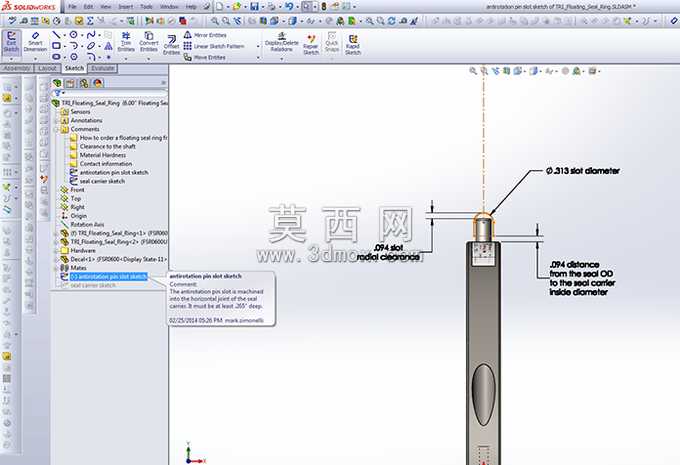Click Linear Sketch Pattern in the ribbon

(x=214, y=46)
